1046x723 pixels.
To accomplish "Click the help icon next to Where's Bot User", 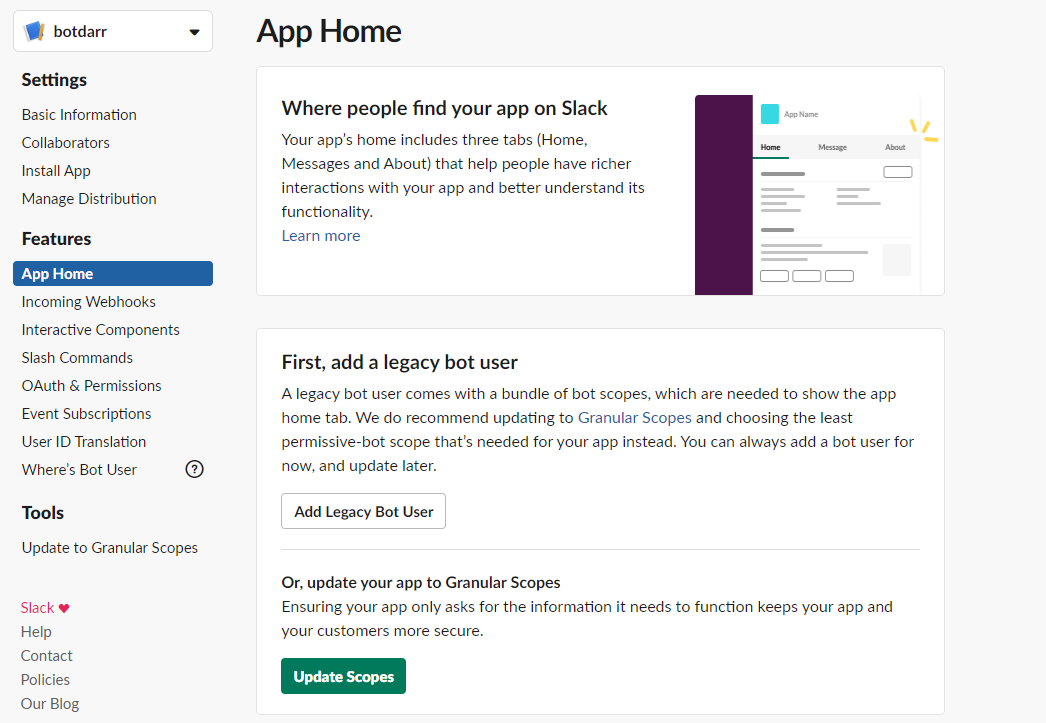I will [194, 470].
